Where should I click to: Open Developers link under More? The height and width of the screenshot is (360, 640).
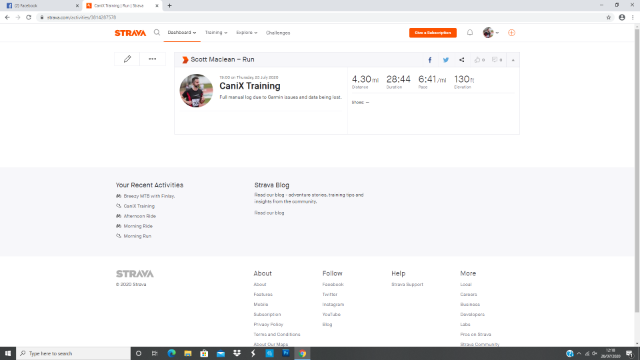tap(472, 314)
